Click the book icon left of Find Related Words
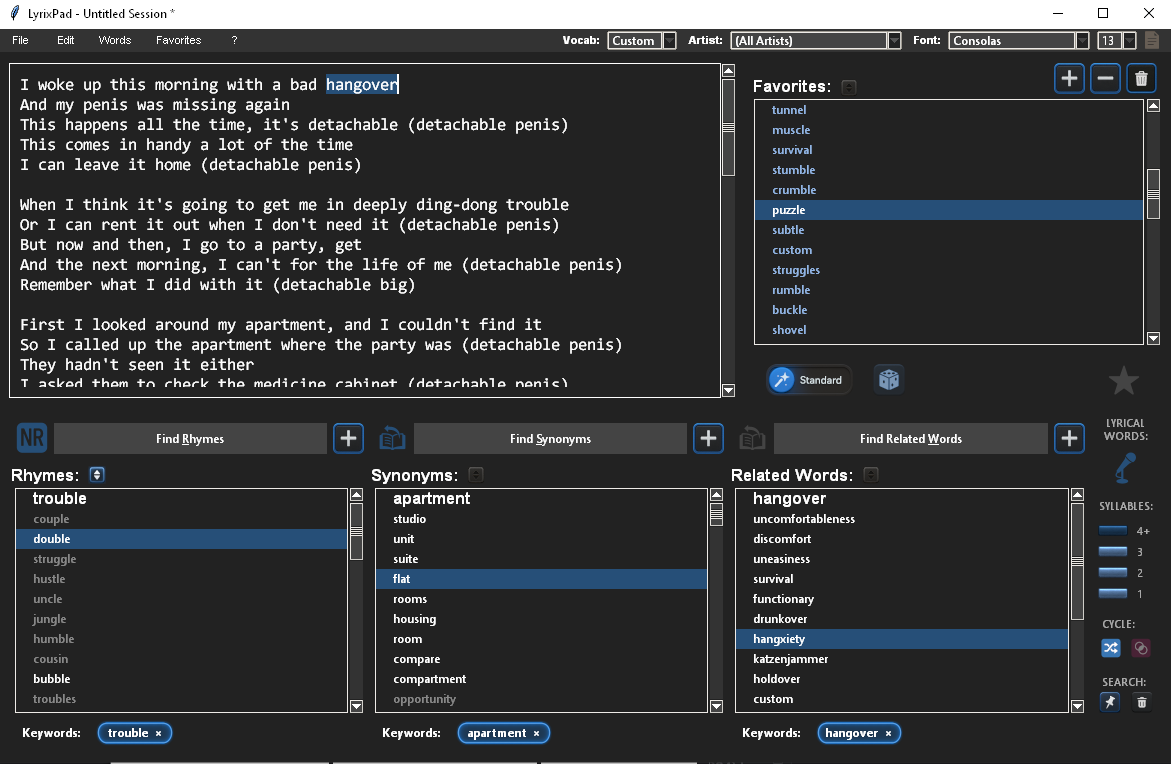 pyautogui.click(x=752, y=438)
